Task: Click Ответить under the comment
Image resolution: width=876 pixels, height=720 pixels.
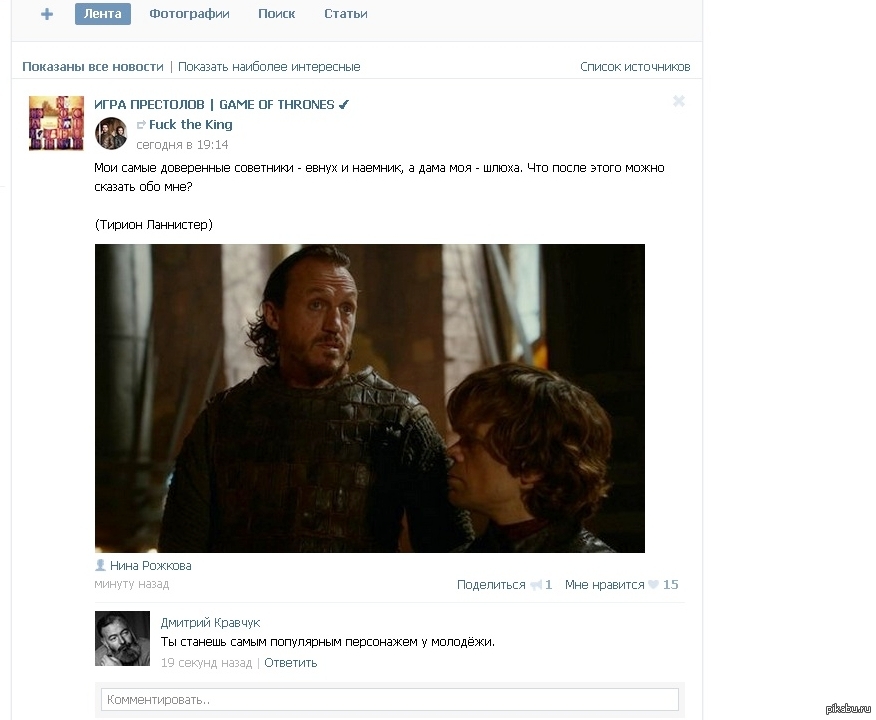Action: click(291, 663)
